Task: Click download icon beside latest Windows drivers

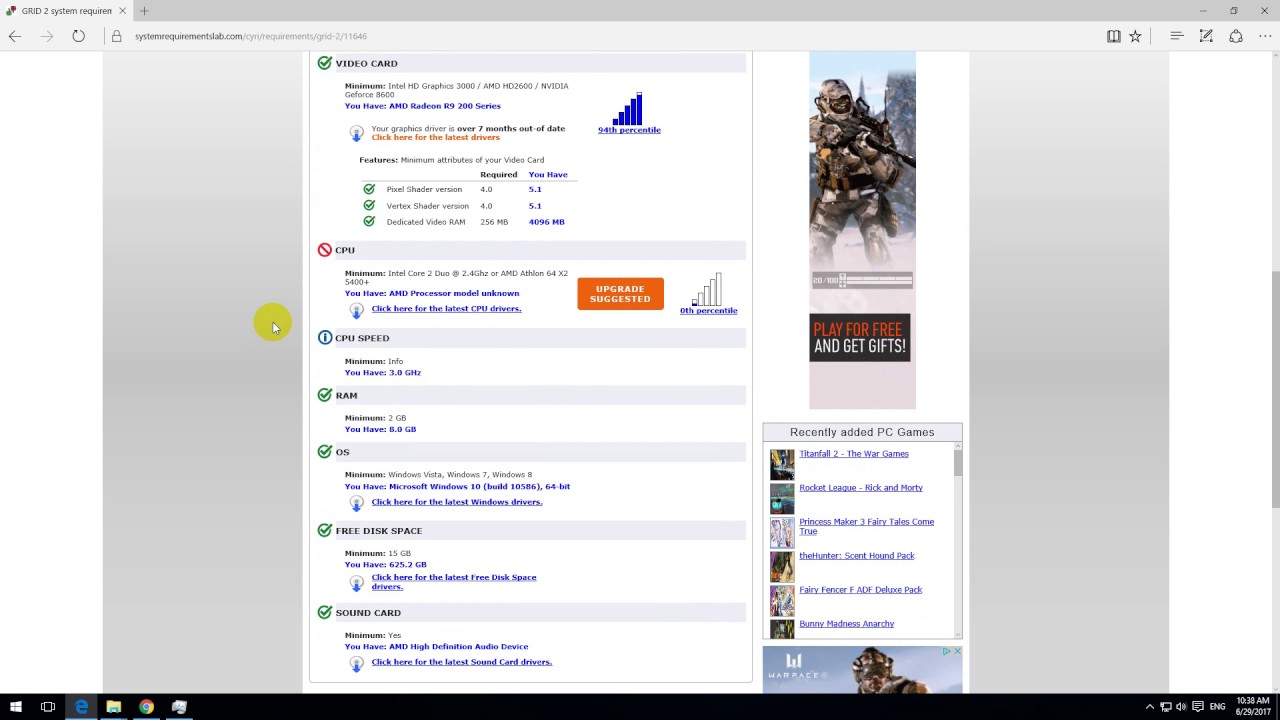Action: click(x=356, y=503)
